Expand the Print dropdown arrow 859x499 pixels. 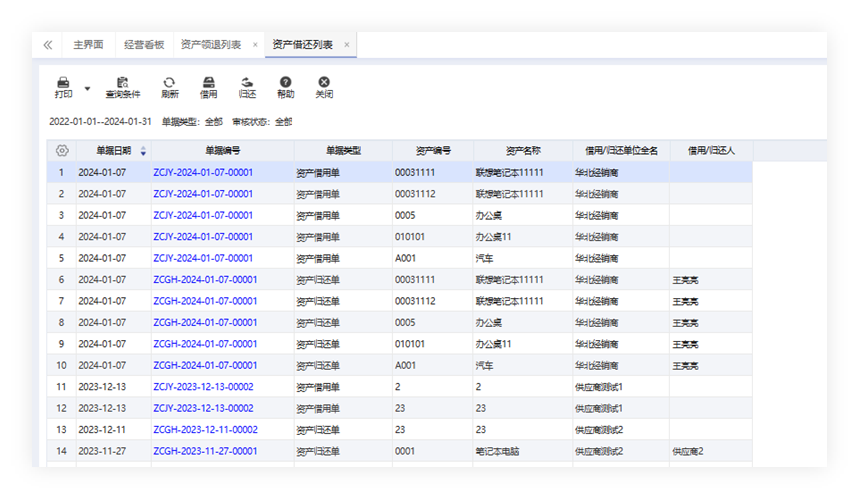[87, 89]
